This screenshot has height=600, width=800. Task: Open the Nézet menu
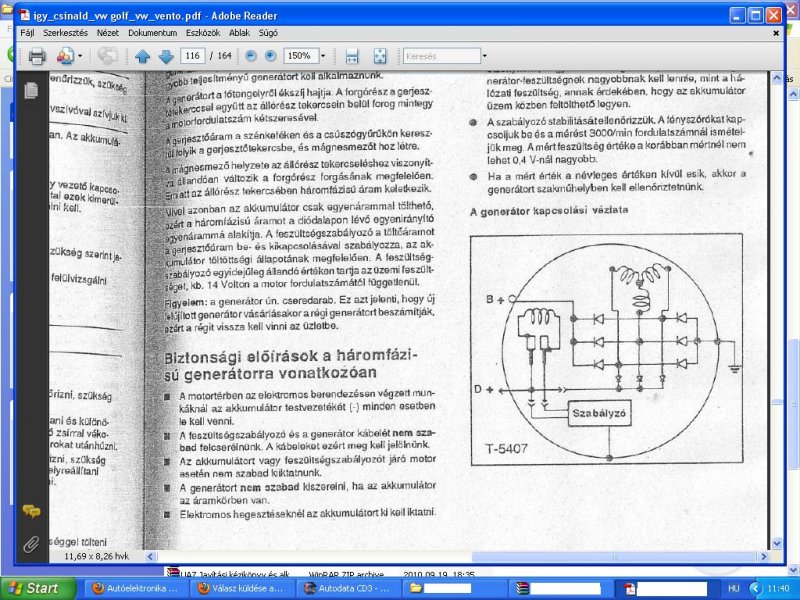(108, 33)
